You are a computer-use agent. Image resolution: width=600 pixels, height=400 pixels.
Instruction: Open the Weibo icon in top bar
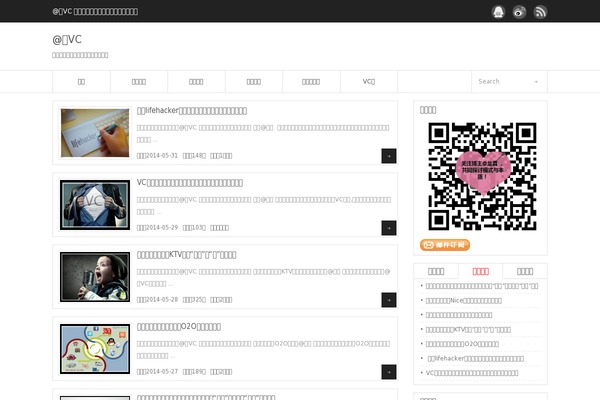coord(519,12)
